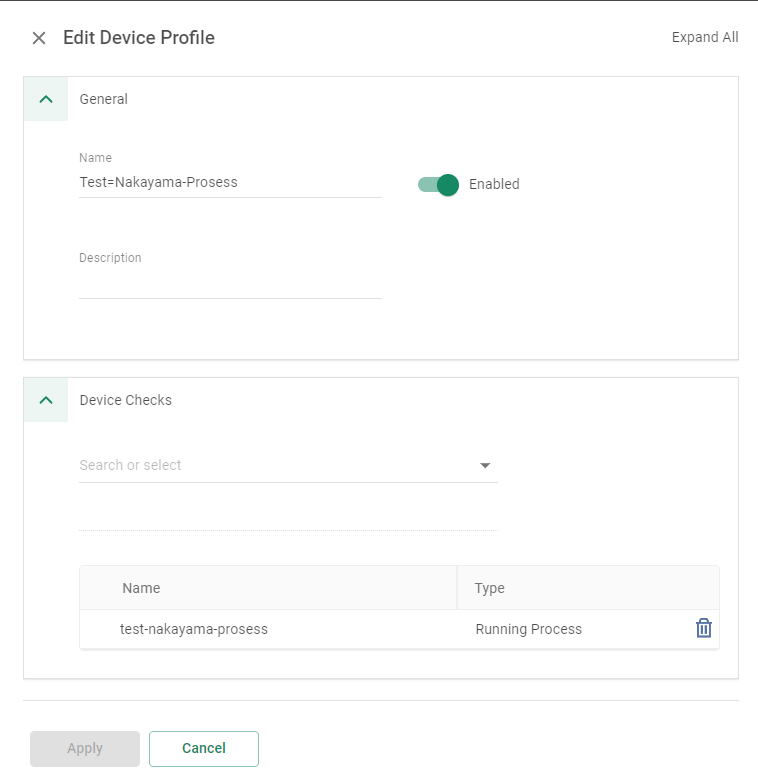758x782 pixels.
Task: Open the device checks dropdown arrow
Action: click(485, 466)
